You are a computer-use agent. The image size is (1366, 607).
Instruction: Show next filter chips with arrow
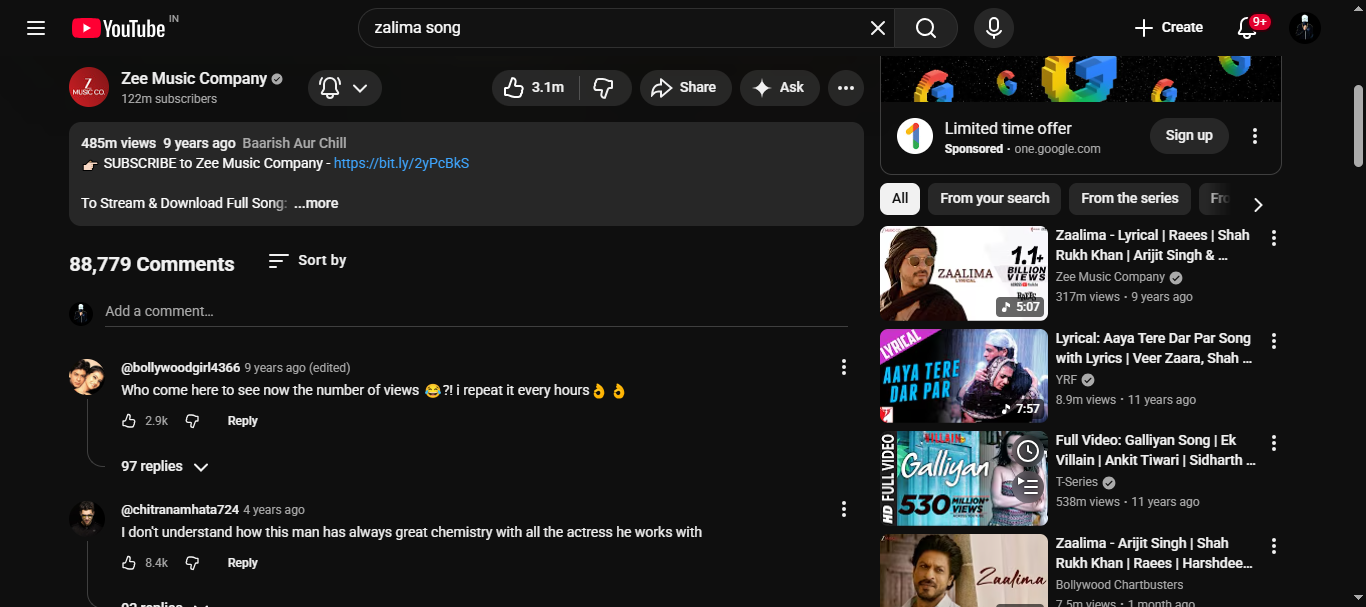1258,204
